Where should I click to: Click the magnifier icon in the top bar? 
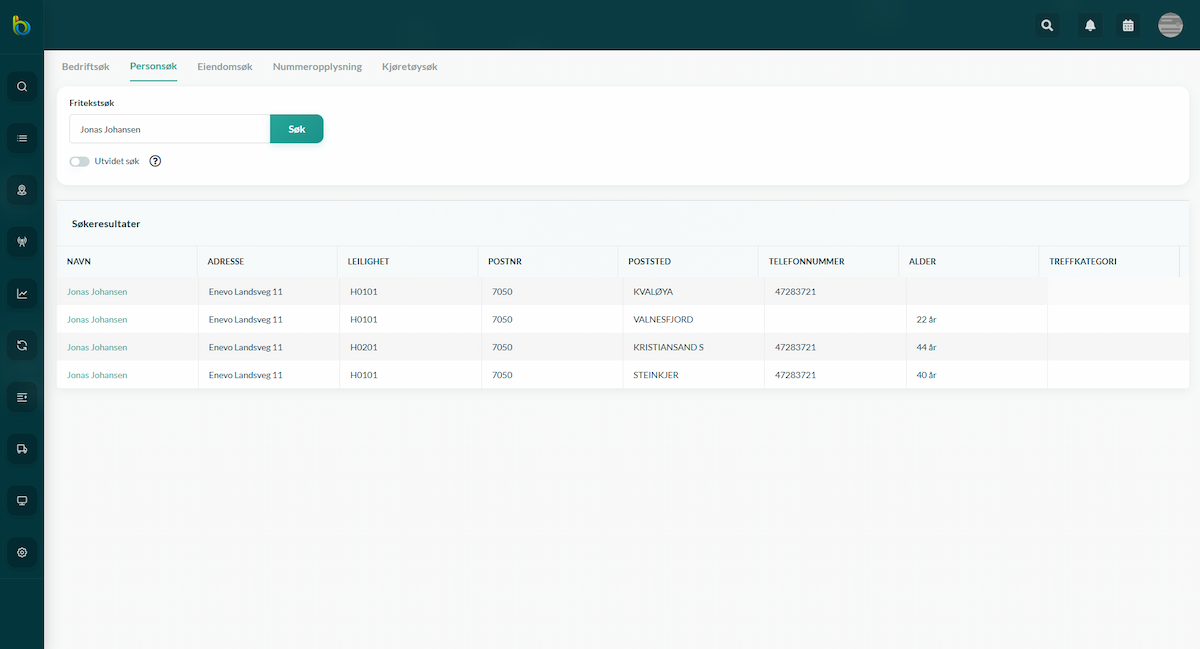[1047, 26]
